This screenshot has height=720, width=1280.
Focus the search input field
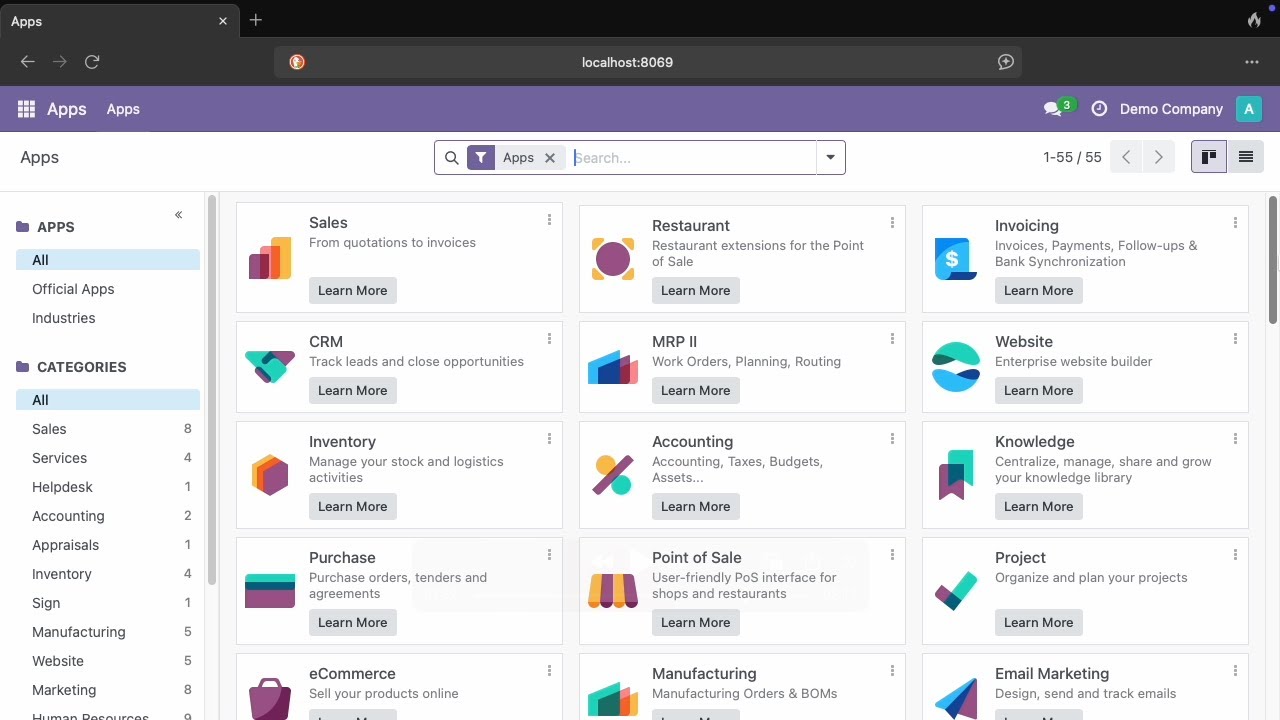click(693, 158)
